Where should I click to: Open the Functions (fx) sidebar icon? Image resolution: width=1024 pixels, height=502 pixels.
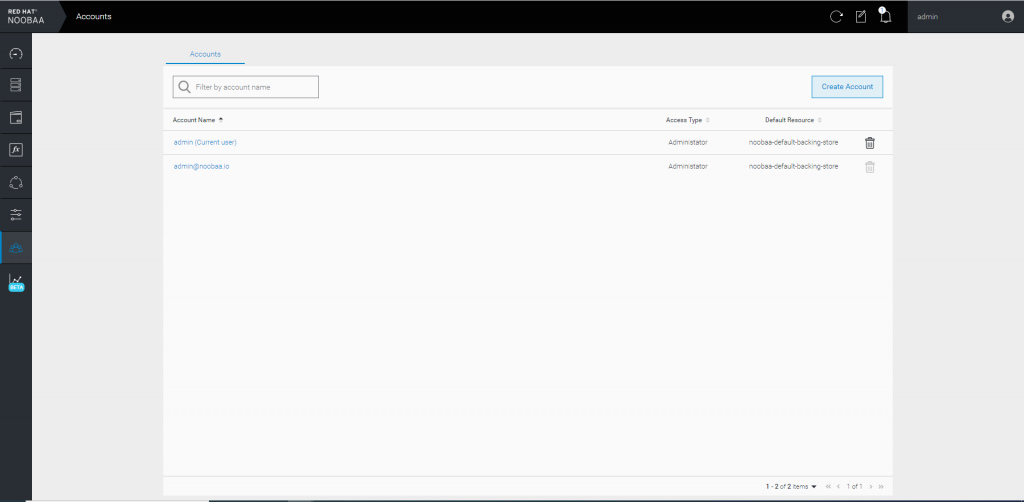(x=16, y=149)
